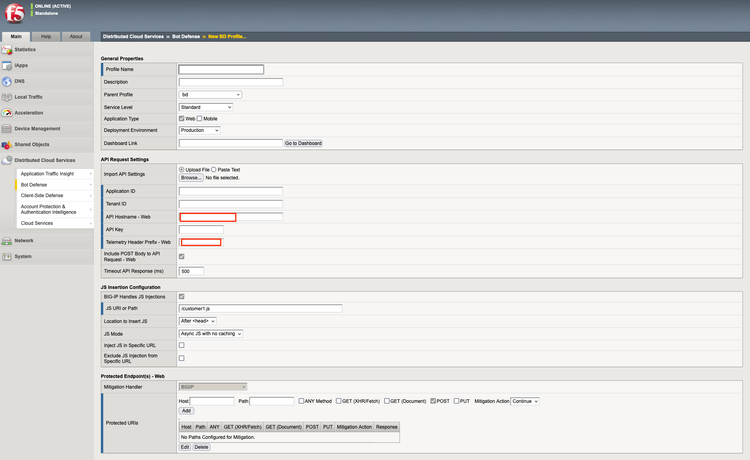Screen dimensions: 750x460
Task: Check Inject JS in Specific URL
Action: click(181, 346)
